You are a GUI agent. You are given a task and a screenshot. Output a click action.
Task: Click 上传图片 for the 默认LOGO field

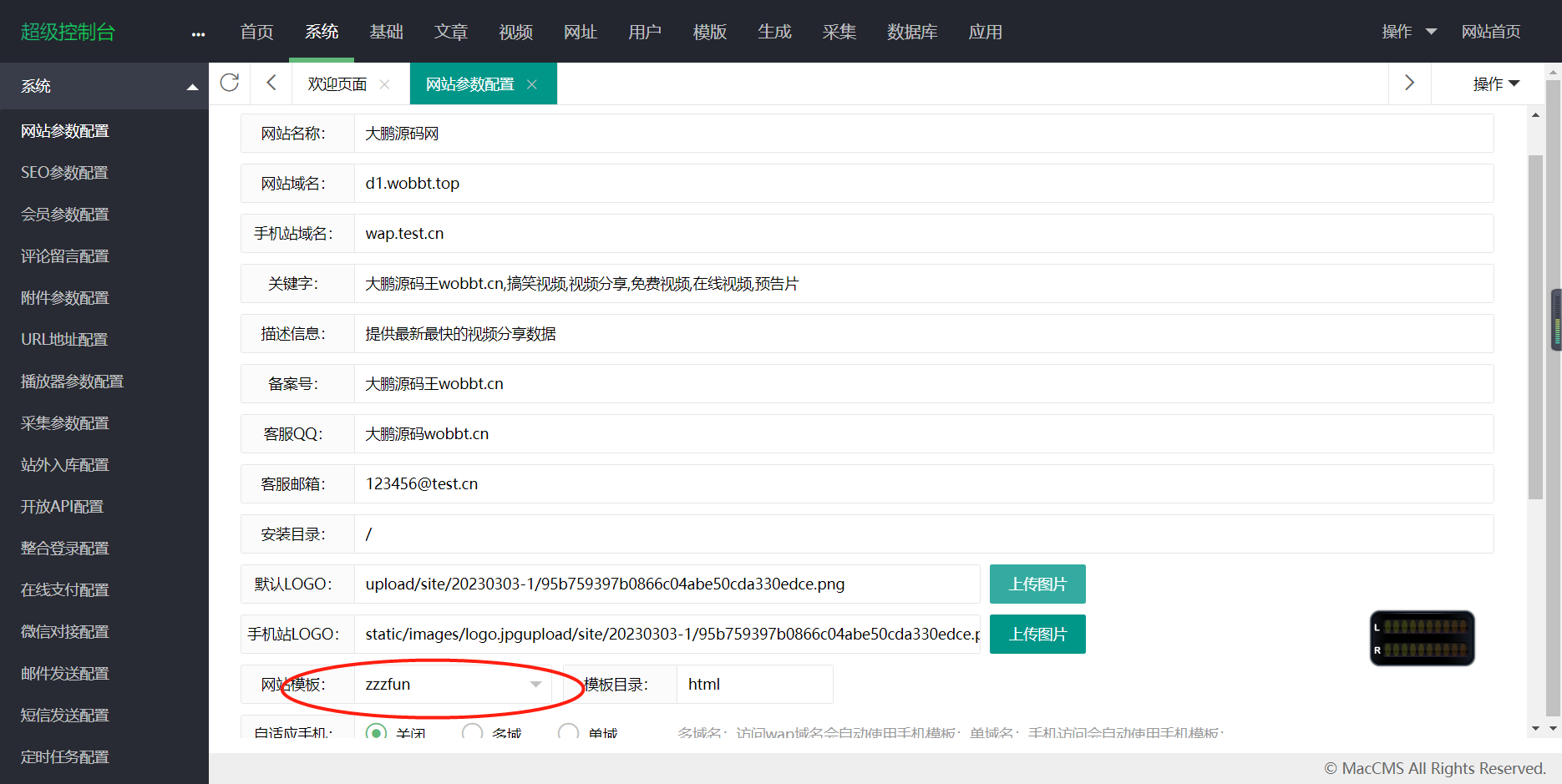coord(1037,584)
